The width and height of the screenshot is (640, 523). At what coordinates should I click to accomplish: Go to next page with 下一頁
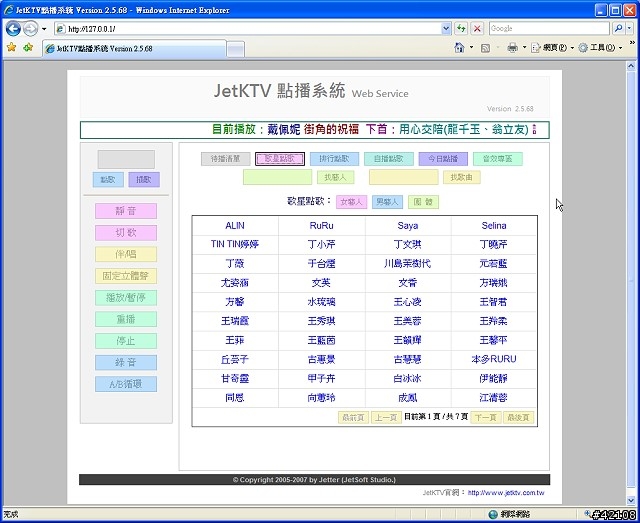click(486, 417)
